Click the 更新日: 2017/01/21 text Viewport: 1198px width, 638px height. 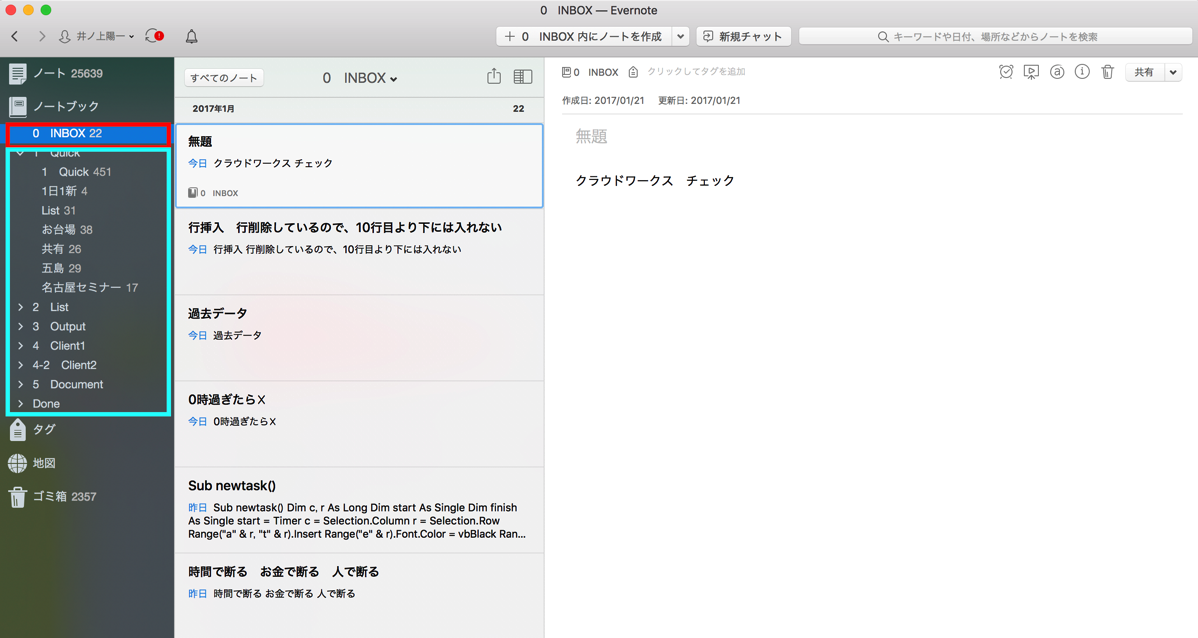click(699, 100)
